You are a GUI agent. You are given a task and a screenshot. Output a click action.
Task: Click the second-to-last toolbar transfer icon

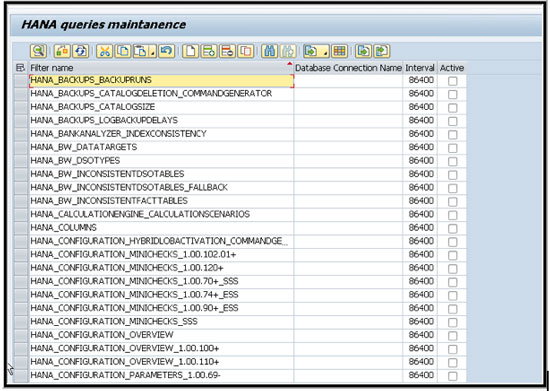(363, 51)
